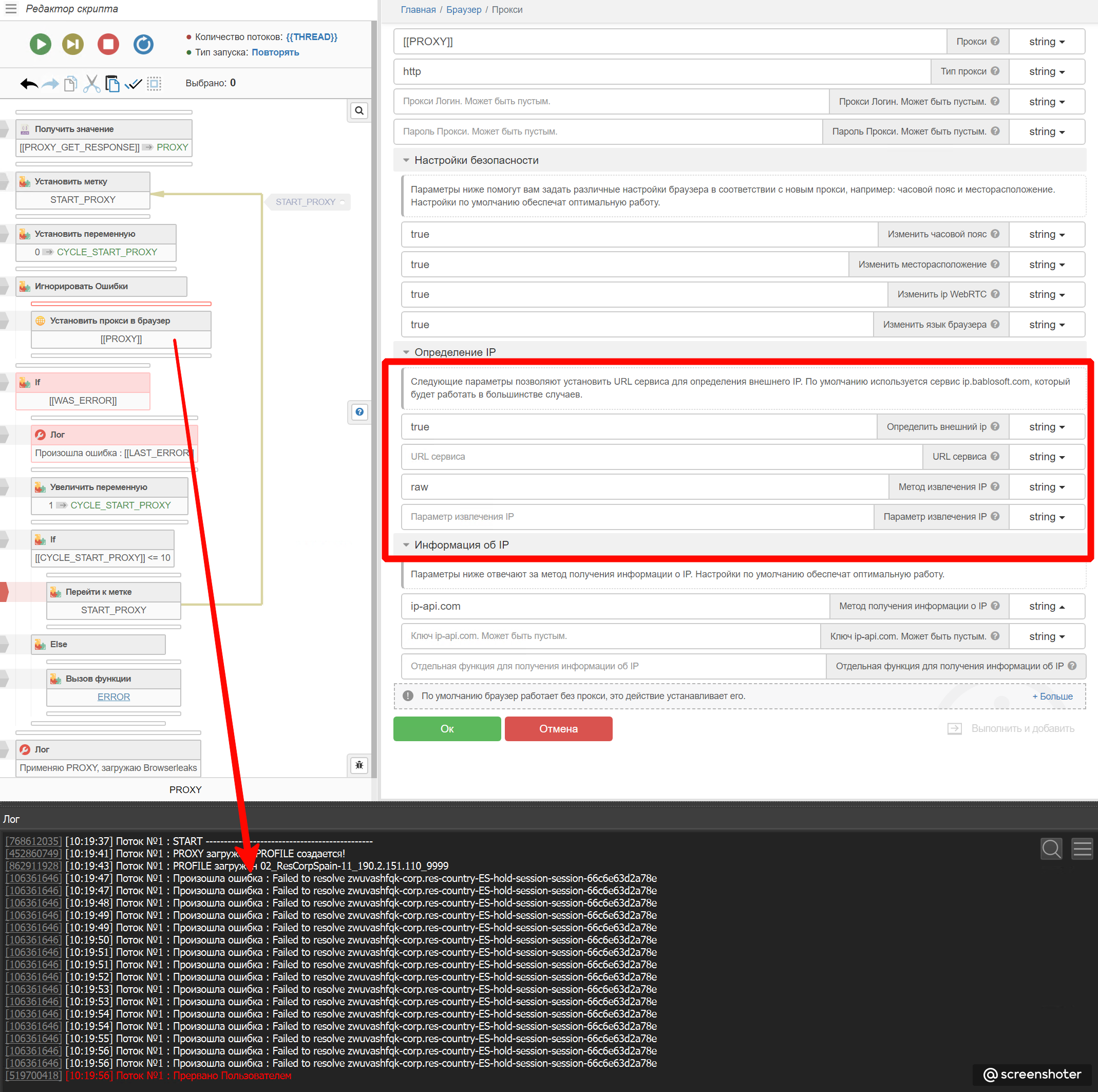Open script search magnifier icon
Image resolution: width=1098 pixels, height=1092 pixels.
(x=358, y=110)
